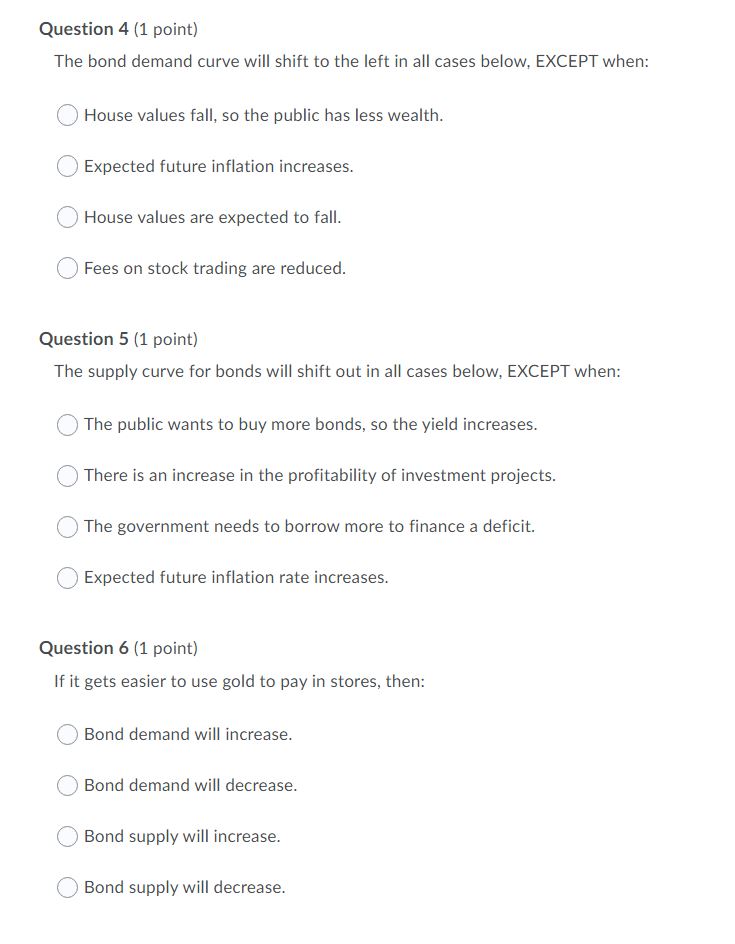
Task: Select "increase in the profitability of investment projects"
Action: pyautogui.click(x=67, y=476)
